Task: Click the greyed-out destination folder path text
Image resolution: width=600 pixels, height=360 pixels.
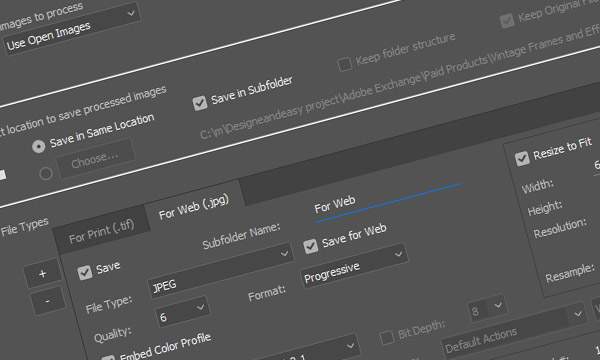Action: tap(400, 81)
